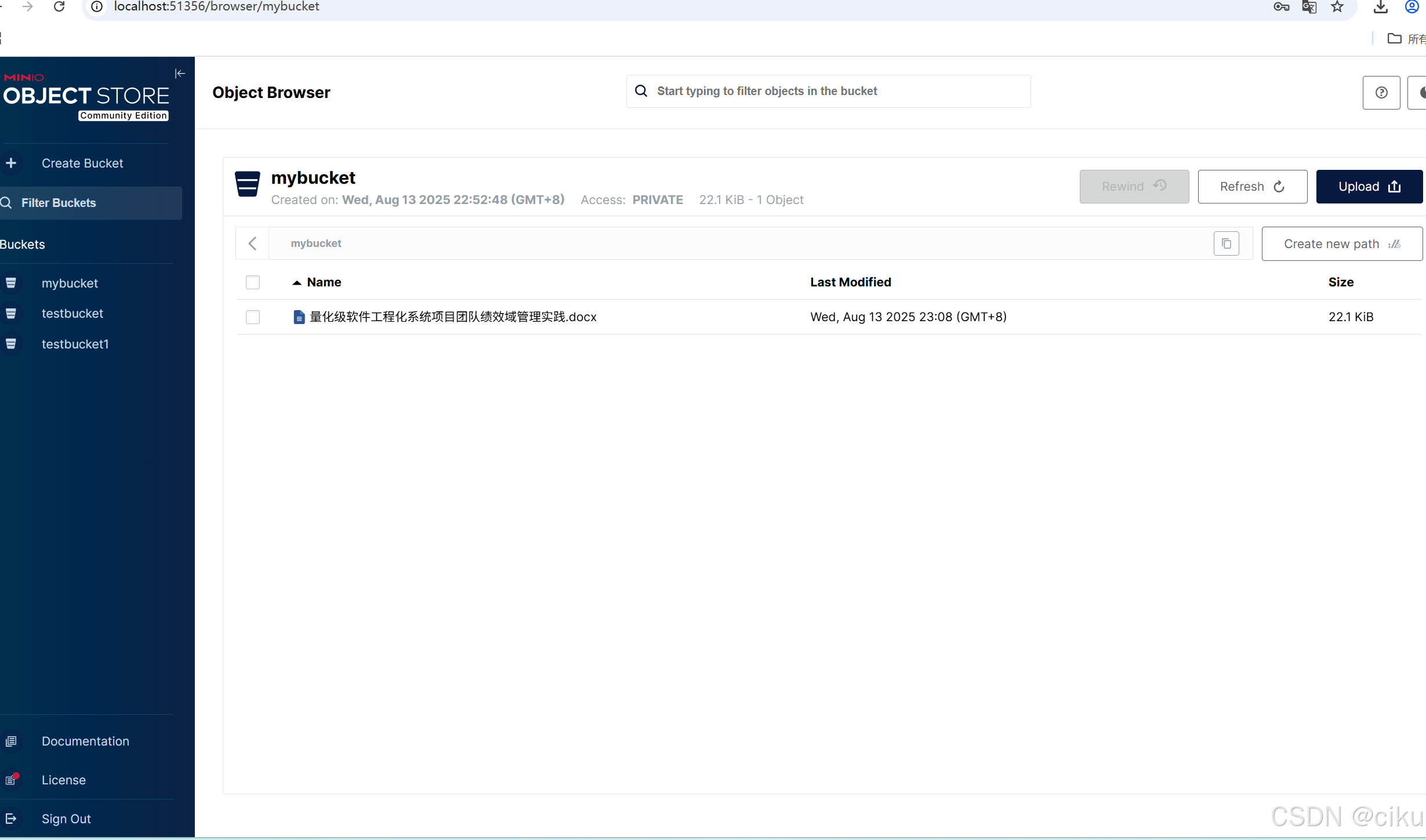Go back with path chevron

point(252,243)
